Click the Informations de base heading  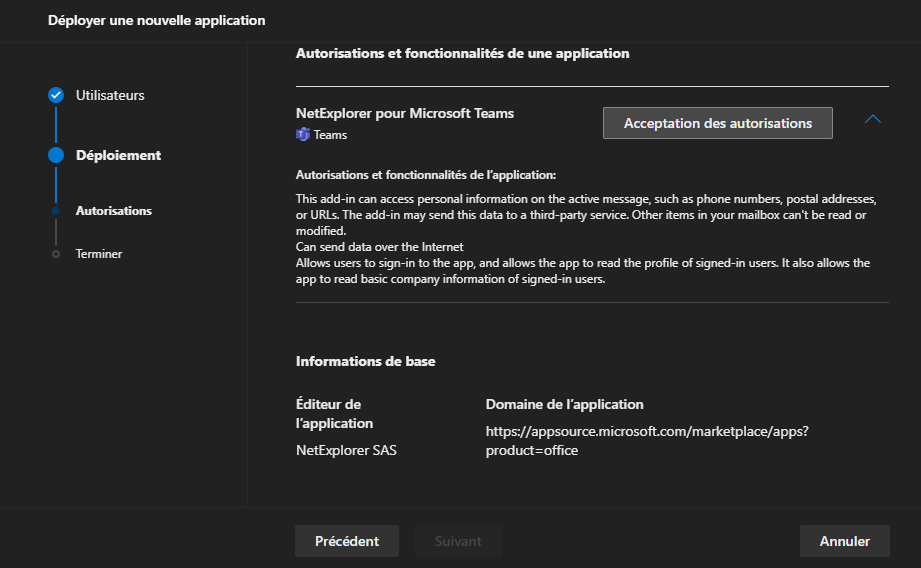coord(365,361)
